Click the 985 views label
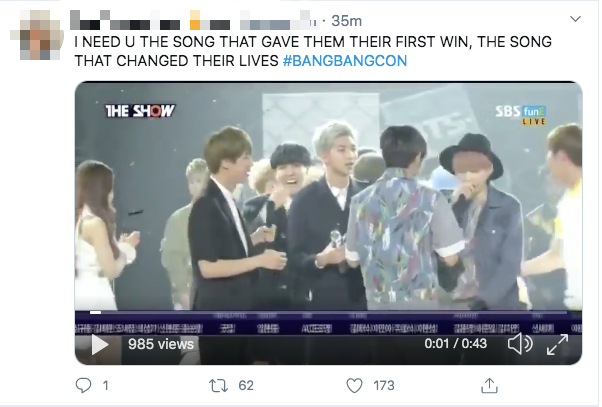Image resolution: width=602 pixels, height=407 pixels. tap(160, 344)
